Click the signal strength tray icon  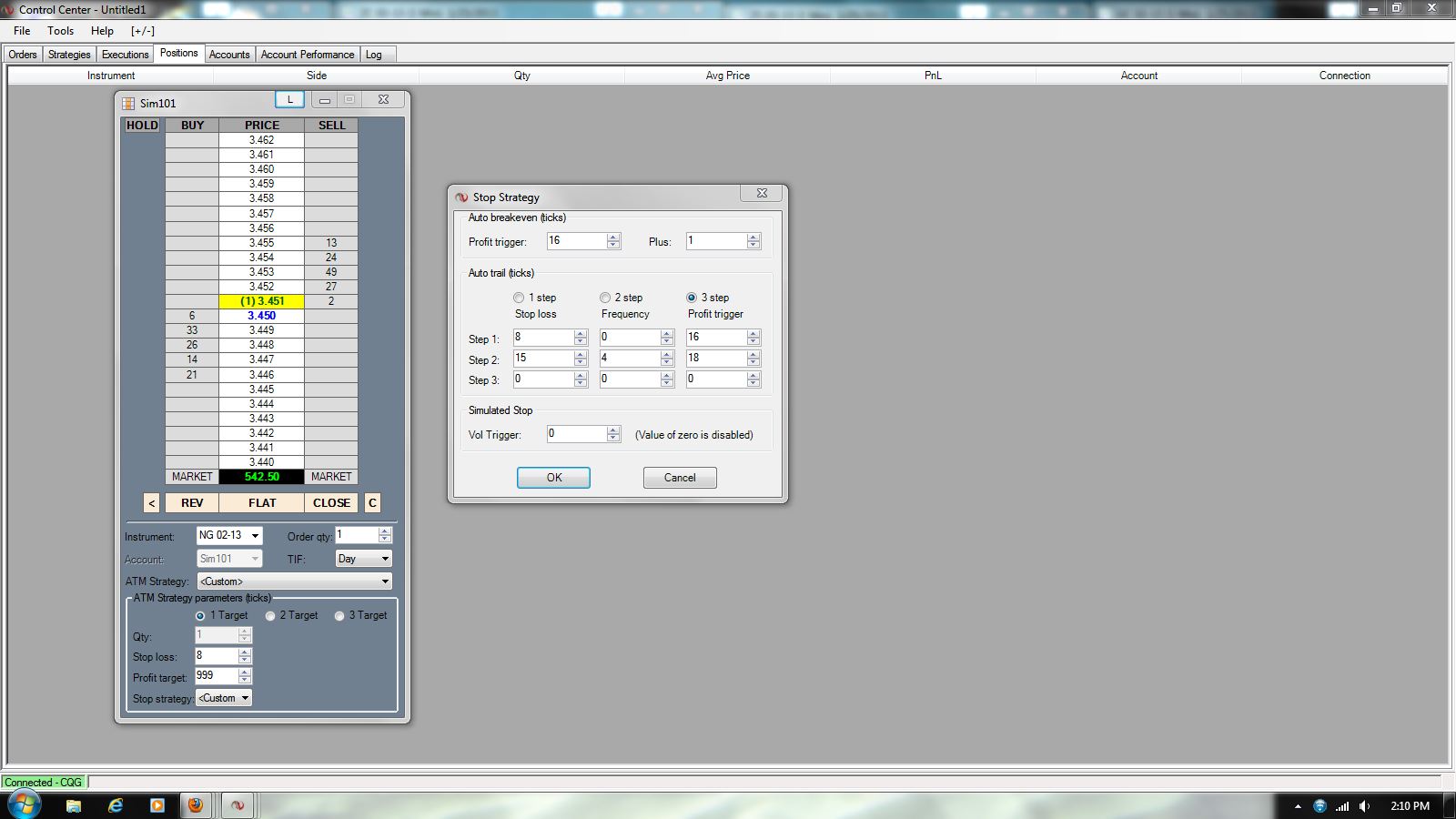point(1342,806)
